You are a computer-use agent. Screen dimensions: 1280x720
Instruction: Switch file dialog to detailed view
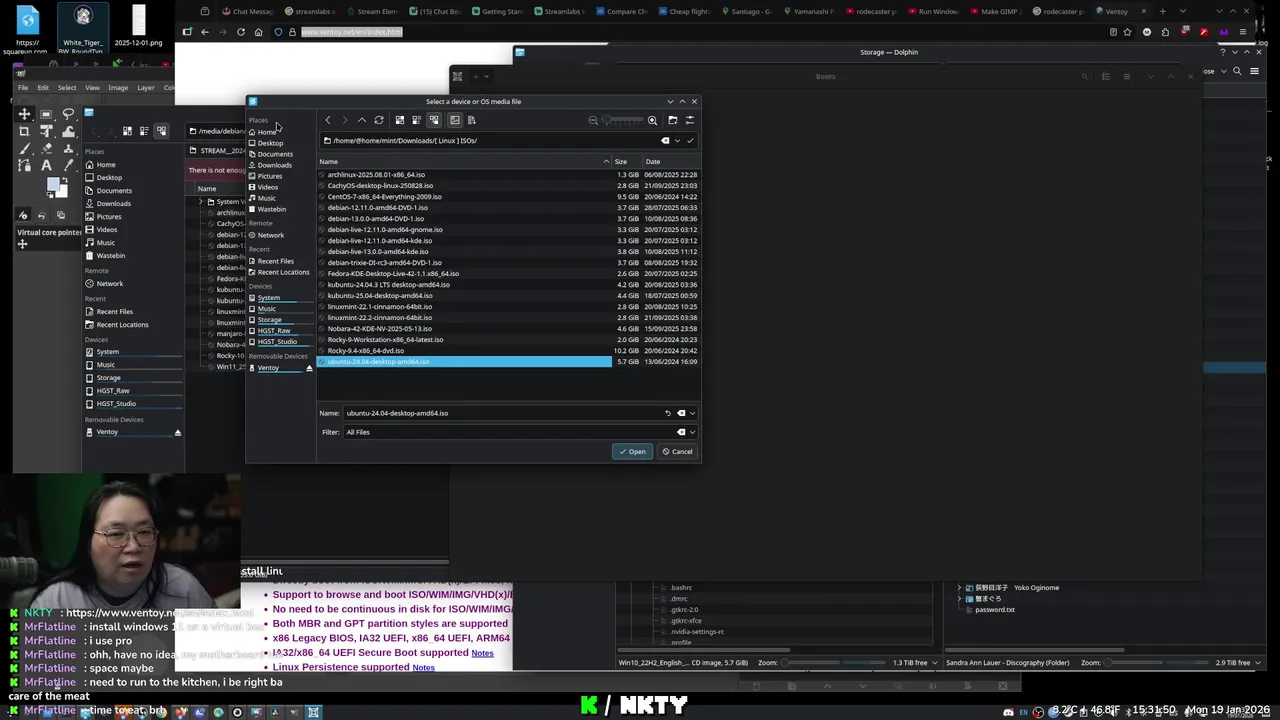(434, 120)
